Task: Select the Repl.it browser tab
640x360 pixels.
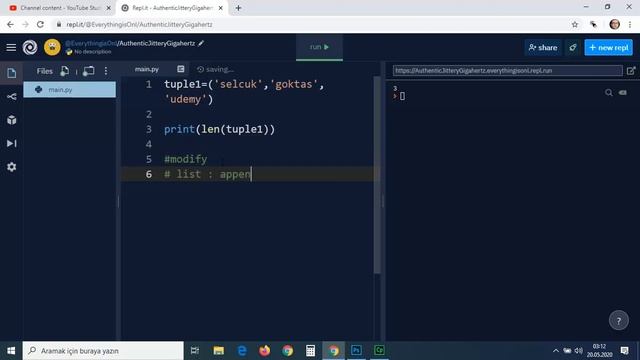Action: (x=172, y=8)
